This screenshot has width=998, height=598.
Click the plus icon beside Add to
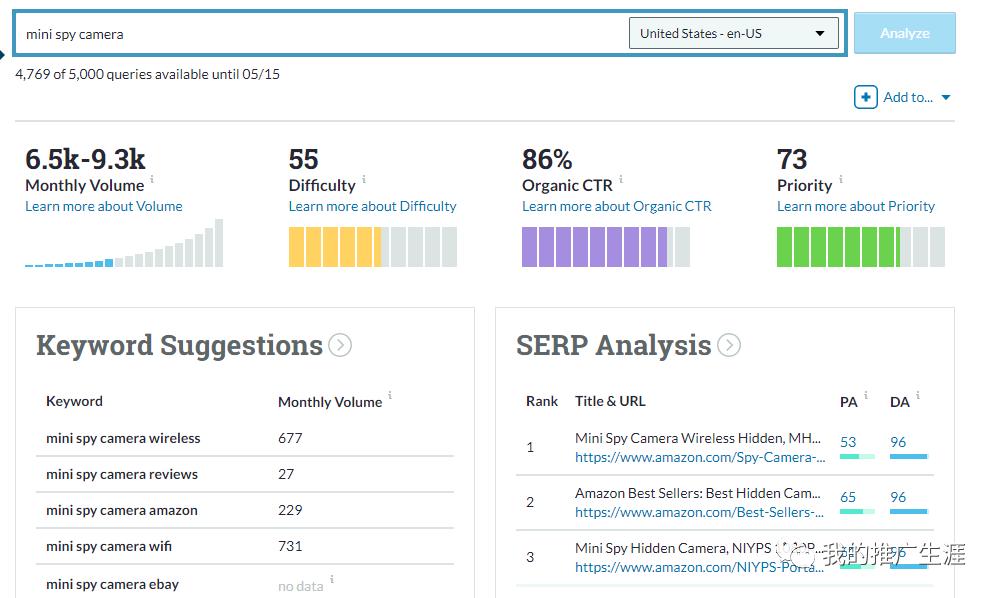point(865,97)
